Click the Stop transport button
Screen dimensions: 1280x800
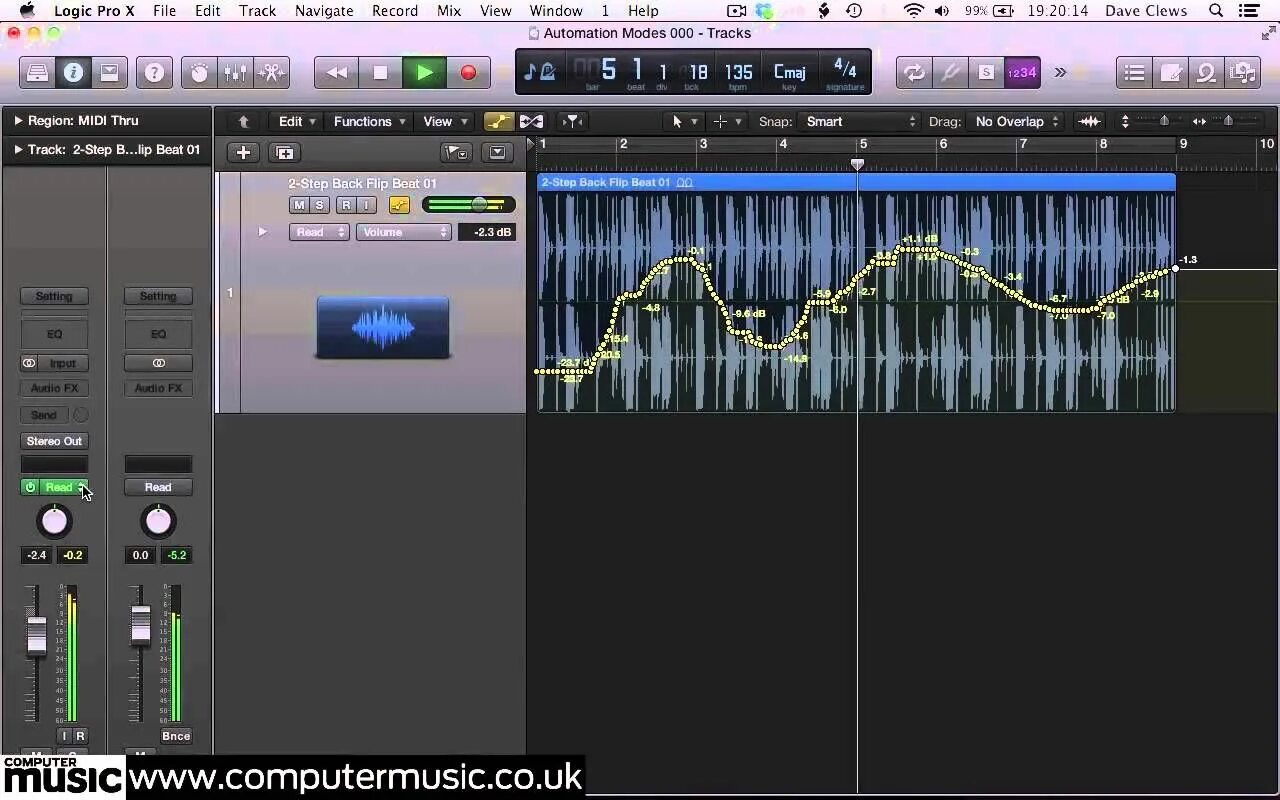tap(380, 73)
